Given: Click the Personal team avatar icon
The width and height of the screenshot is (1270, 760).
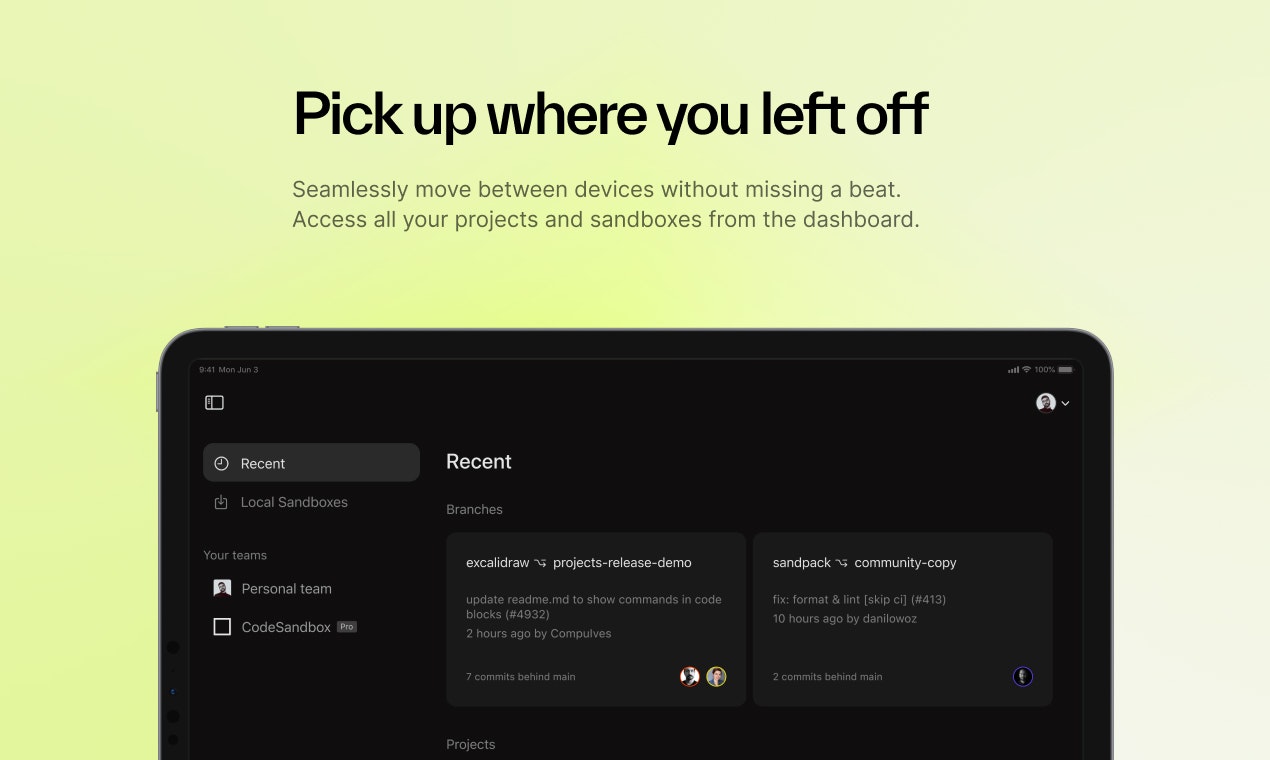Looking at the screenshot, I should [x=221, y=588].
